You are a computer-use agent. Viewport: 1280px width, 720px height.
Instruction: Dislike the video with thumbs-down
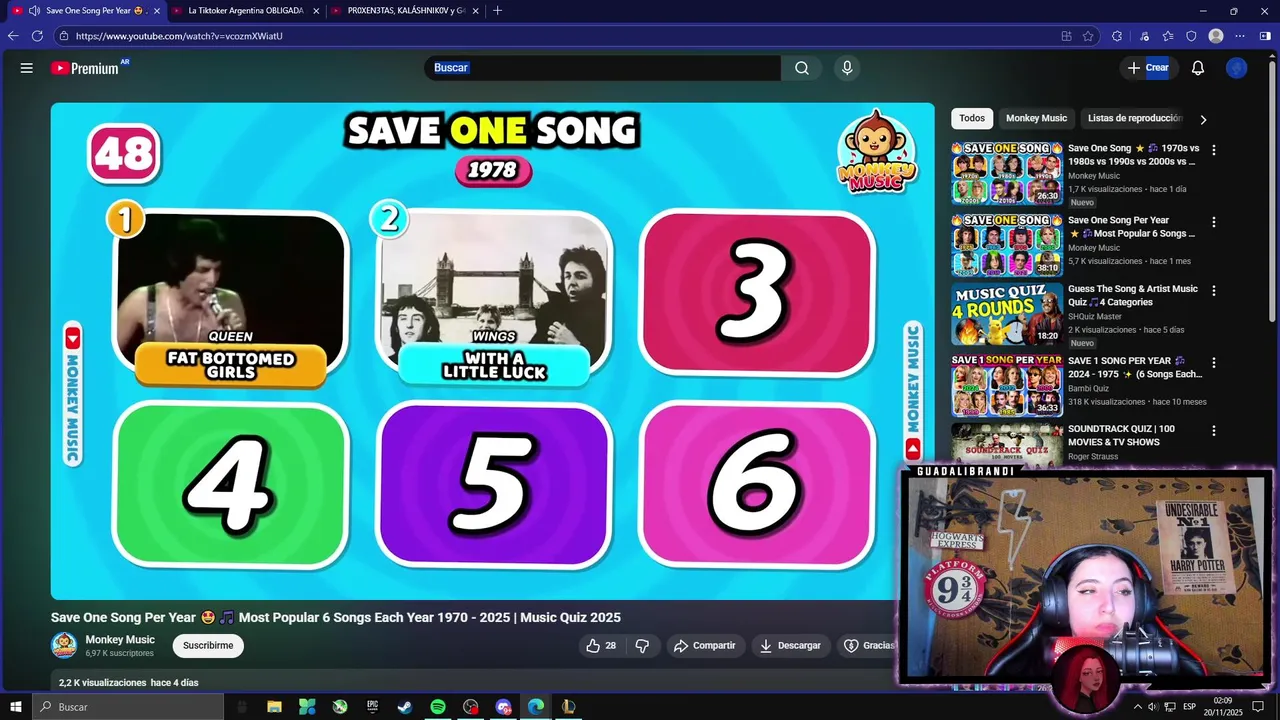(642, 646)
